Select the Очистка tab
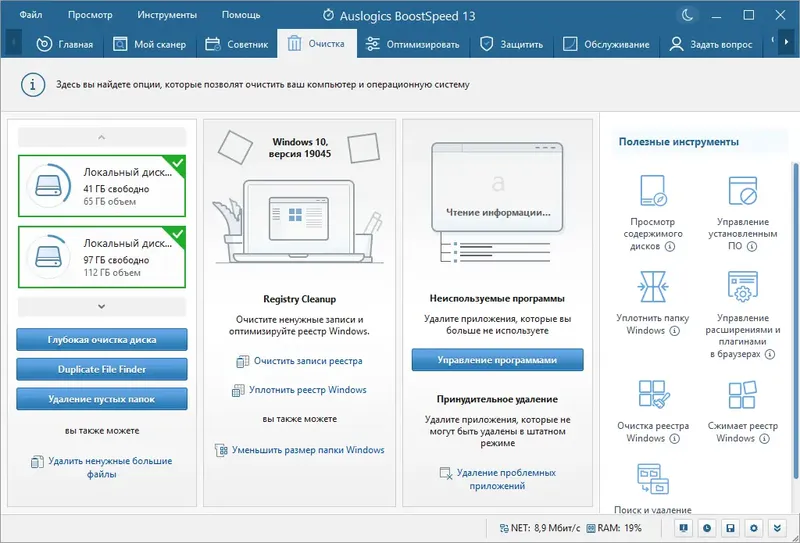800x543 pixels. pos(317,44)
